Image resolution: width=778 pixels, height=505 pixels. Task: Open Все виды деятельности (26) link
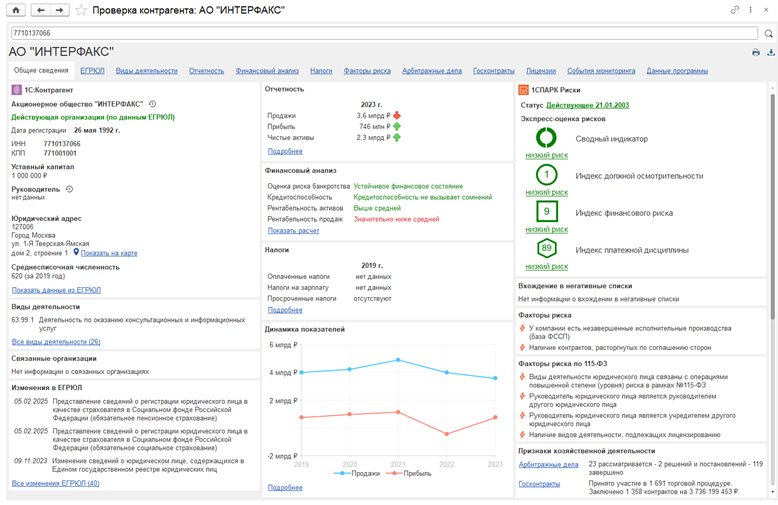pyautogui.click(x=56, y=341)
